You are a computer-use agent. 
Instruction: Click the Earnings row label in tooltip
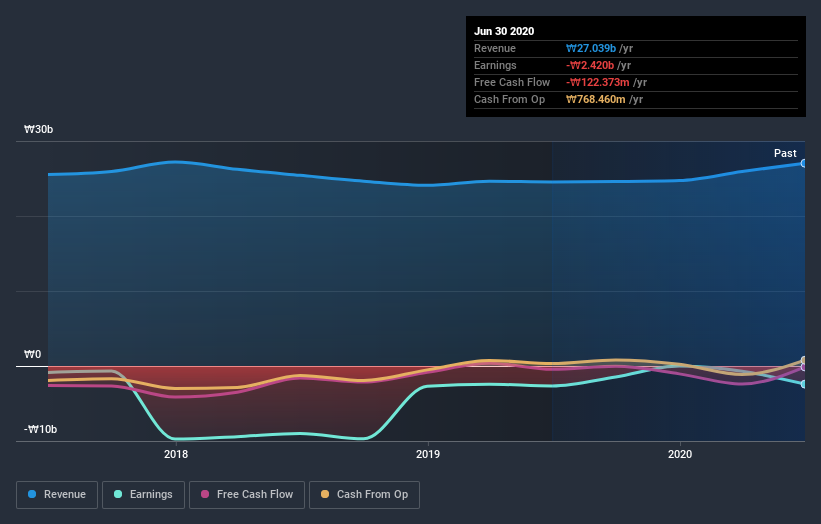(495, 65)
